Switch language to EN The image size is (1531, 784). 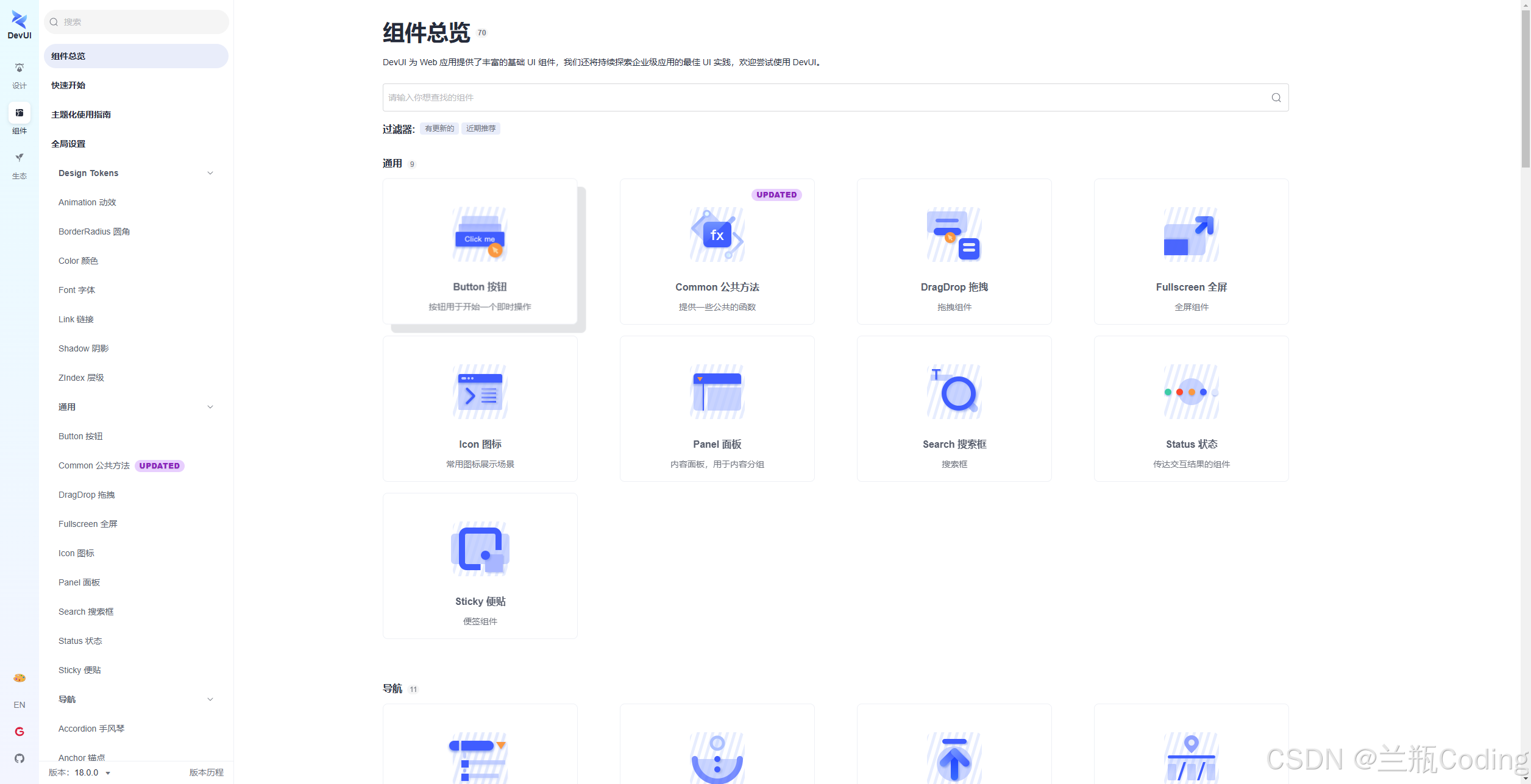point(20,705)
